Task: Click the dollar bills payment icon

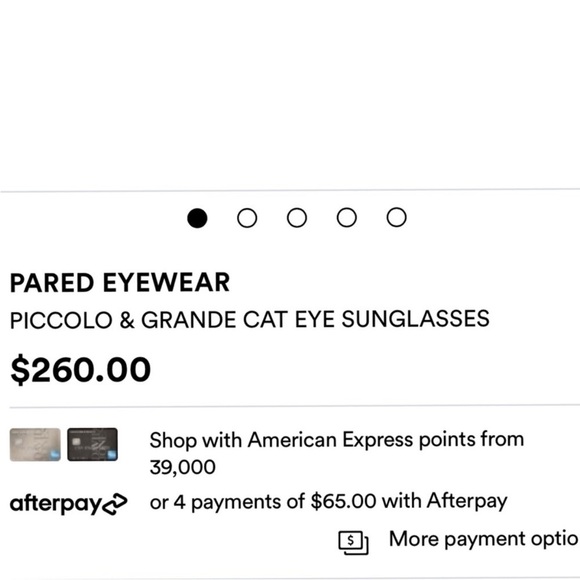Action: pyautogui.click(x=353, y=543)
